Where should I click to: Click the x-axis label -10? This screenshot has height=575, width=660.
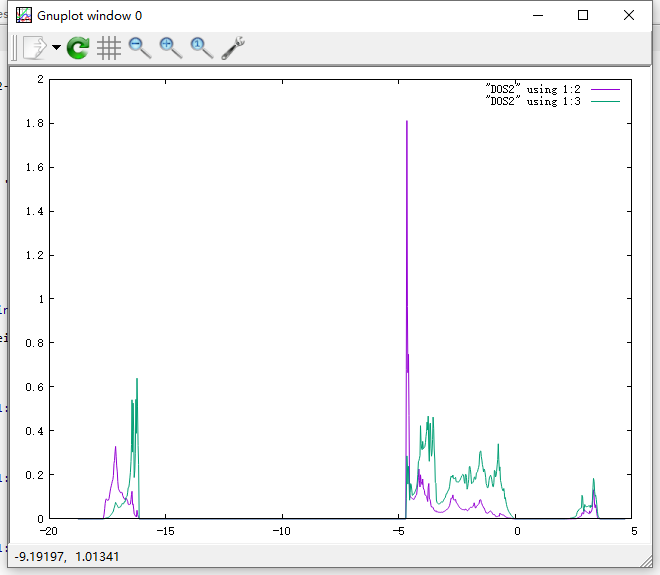pos(282,531)
